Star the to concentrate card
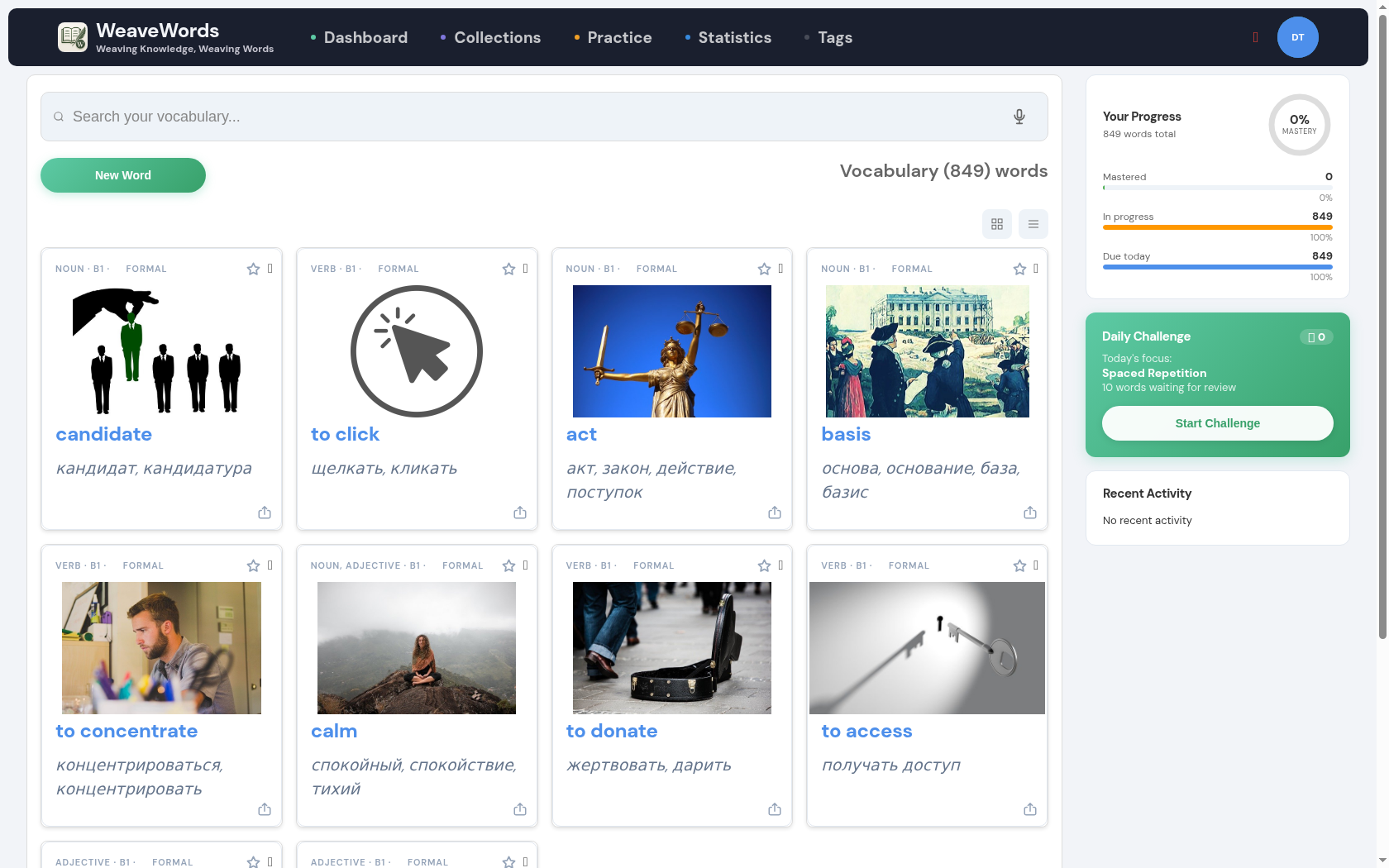 [x=253, y=565]
